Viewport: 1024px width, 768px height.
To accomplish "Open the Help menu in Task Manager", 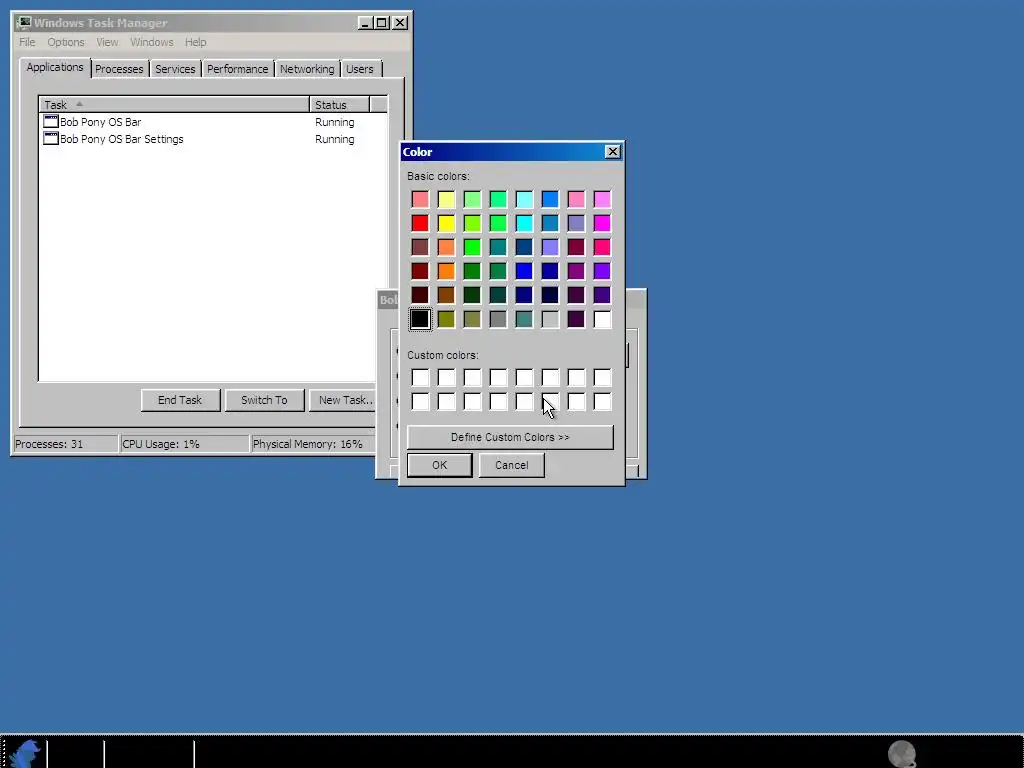I will pos(195,42).
